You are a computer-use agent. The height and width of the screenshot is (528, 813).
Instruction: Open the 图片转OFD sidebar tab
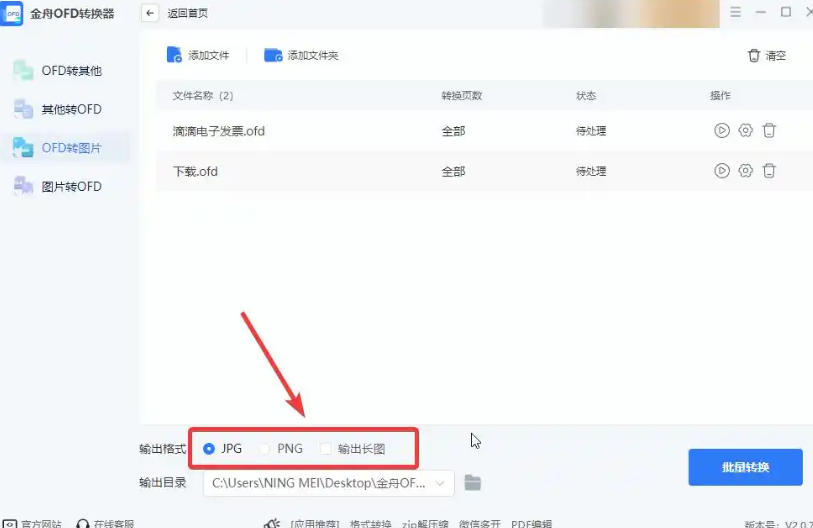(66, 186)
